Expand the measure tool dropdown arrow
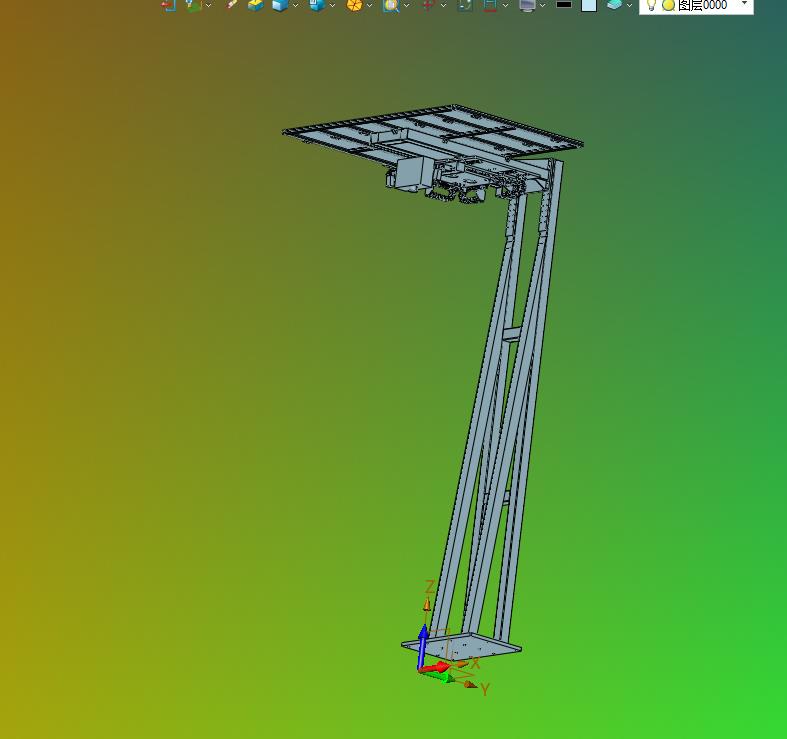The image size is (787, 739). 505,6
